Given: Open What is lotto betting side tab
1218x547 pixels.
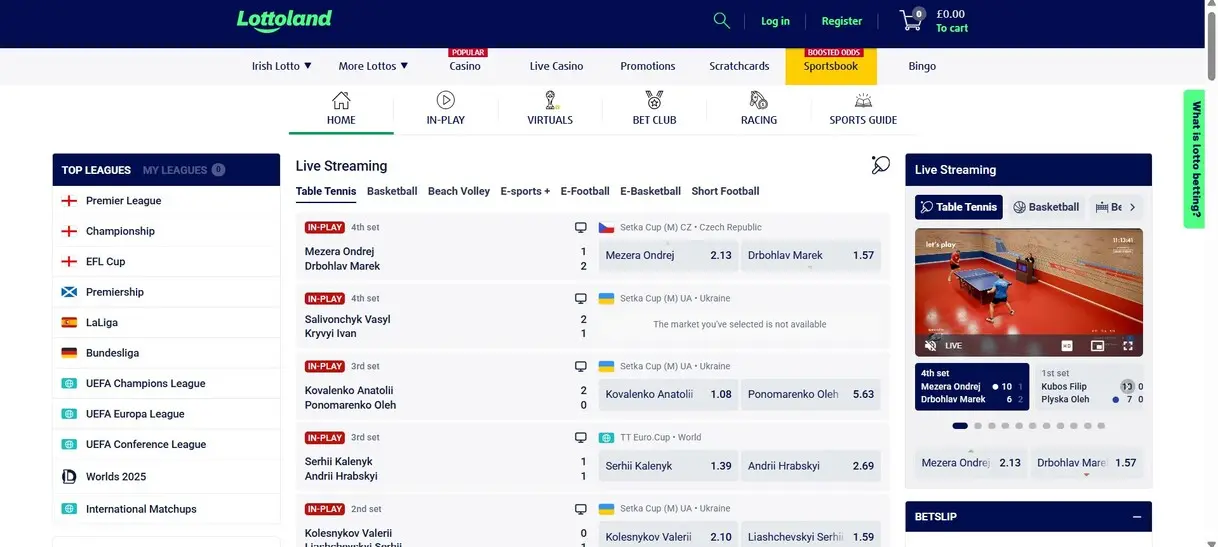Looking at the screenshot, I should click(1196, 159).
